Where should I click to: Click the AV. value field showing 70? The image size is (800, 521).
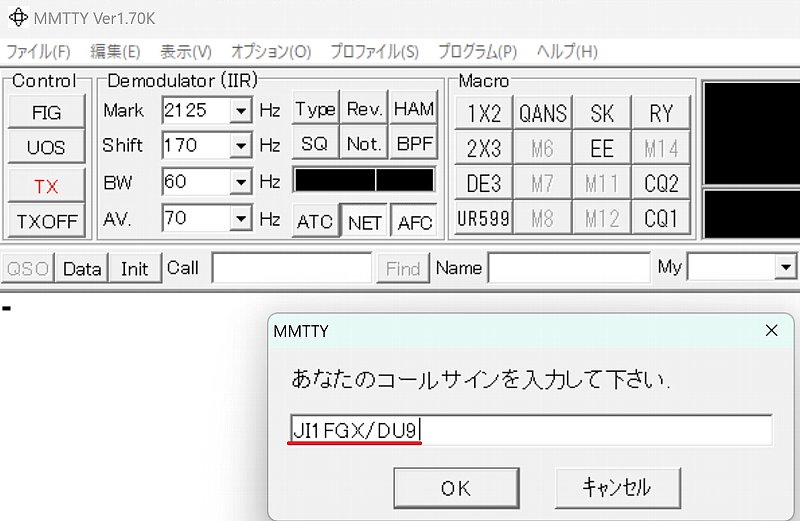coord(196,219)
